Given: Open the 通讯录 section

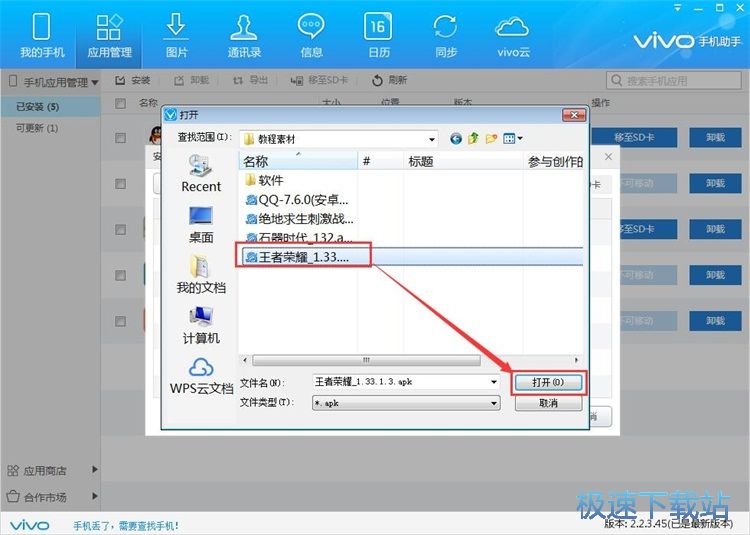Looking at the screenshot, I should (x=244, y=35).
